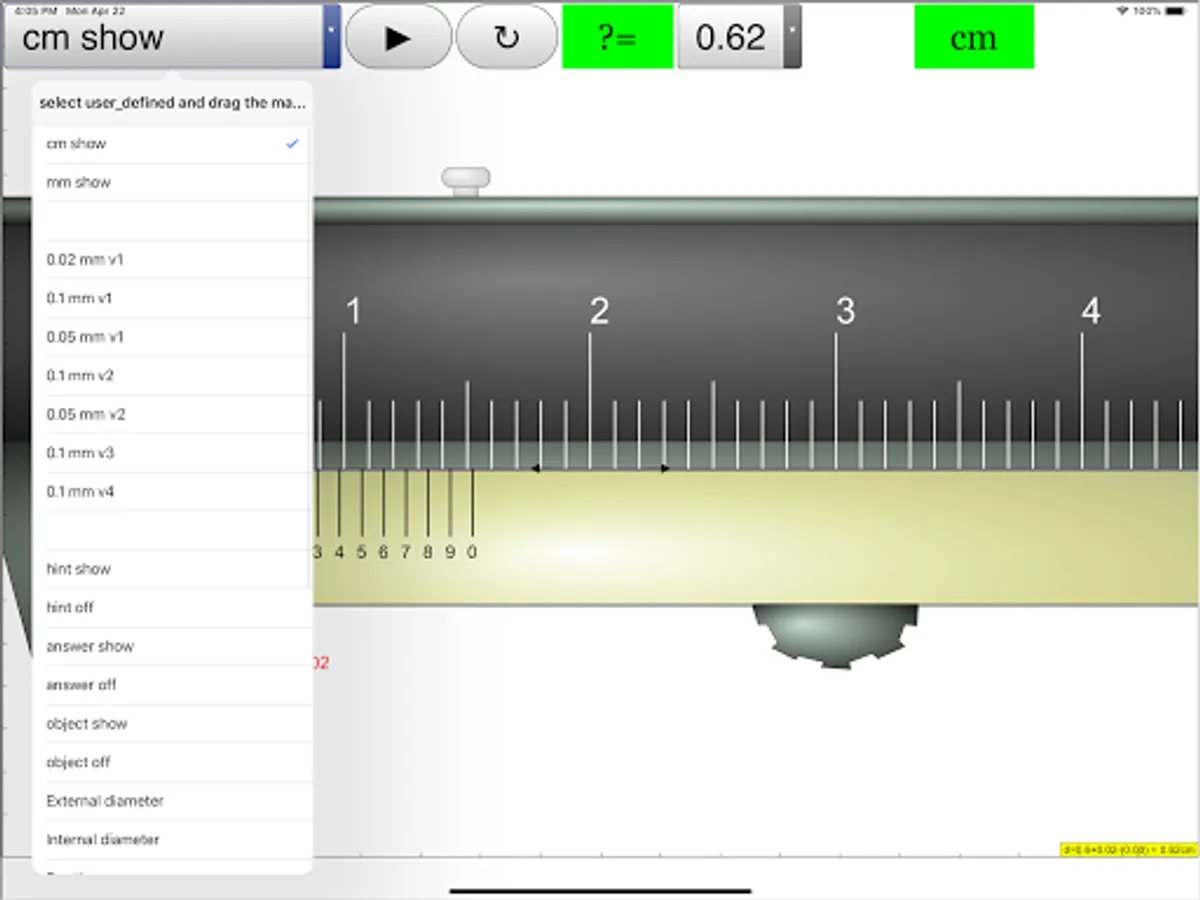
Task: Choose '0.1 mm v3' vernier option
Action: point(172,453)
